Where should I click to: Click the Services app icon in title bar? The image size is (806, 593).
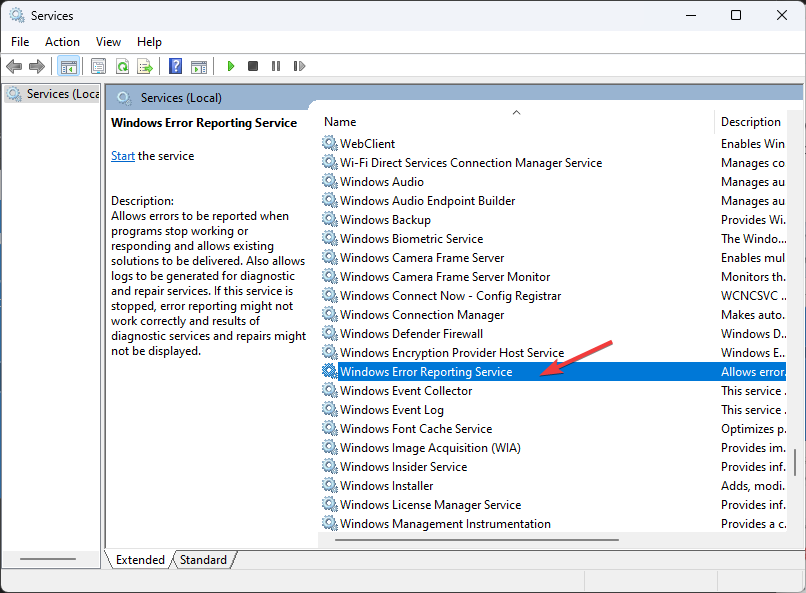pos(17,15)
